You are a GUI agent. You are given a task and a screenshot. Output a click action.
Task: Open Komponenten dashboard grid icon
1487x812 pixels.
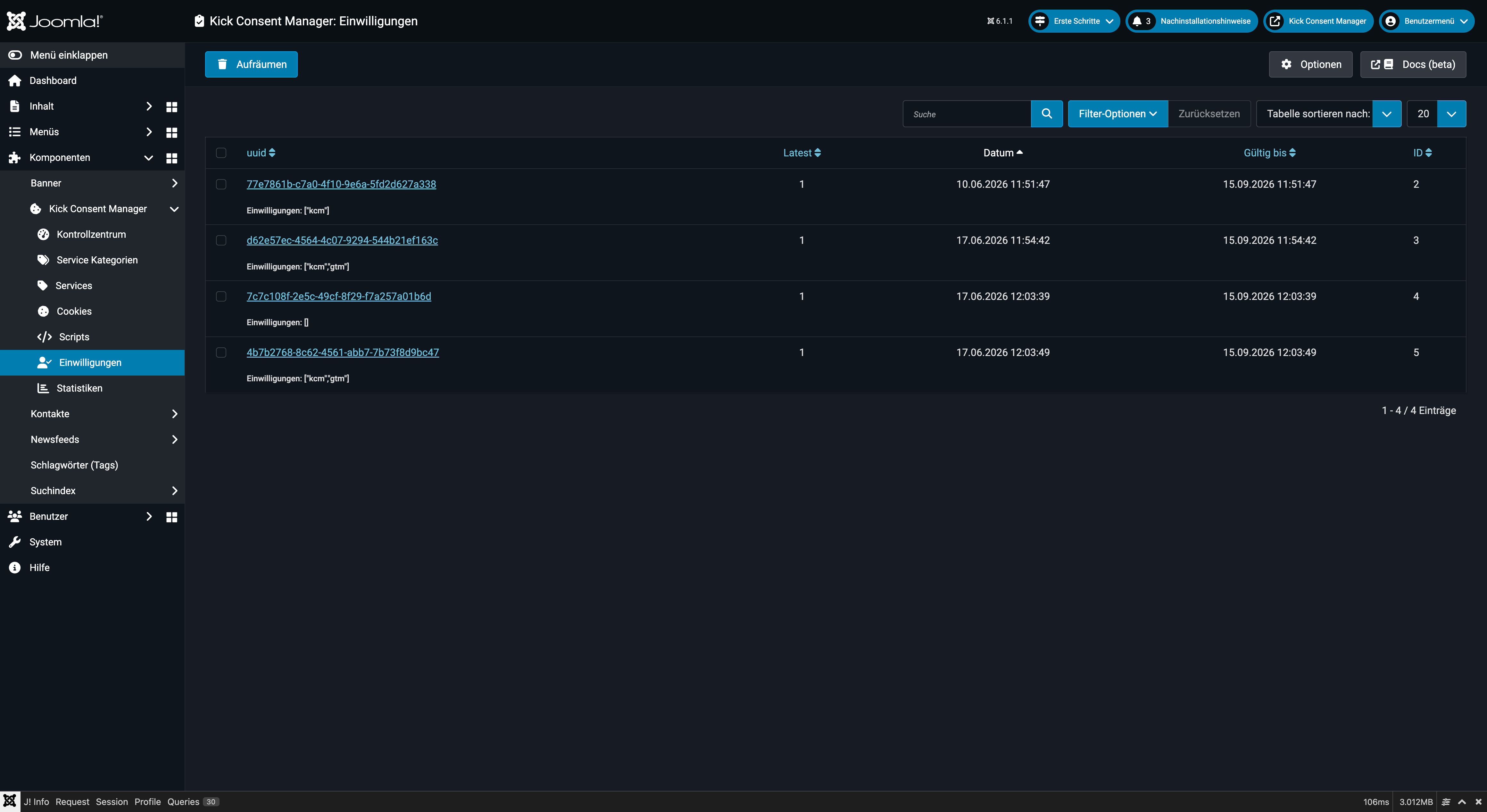(171, 158)
